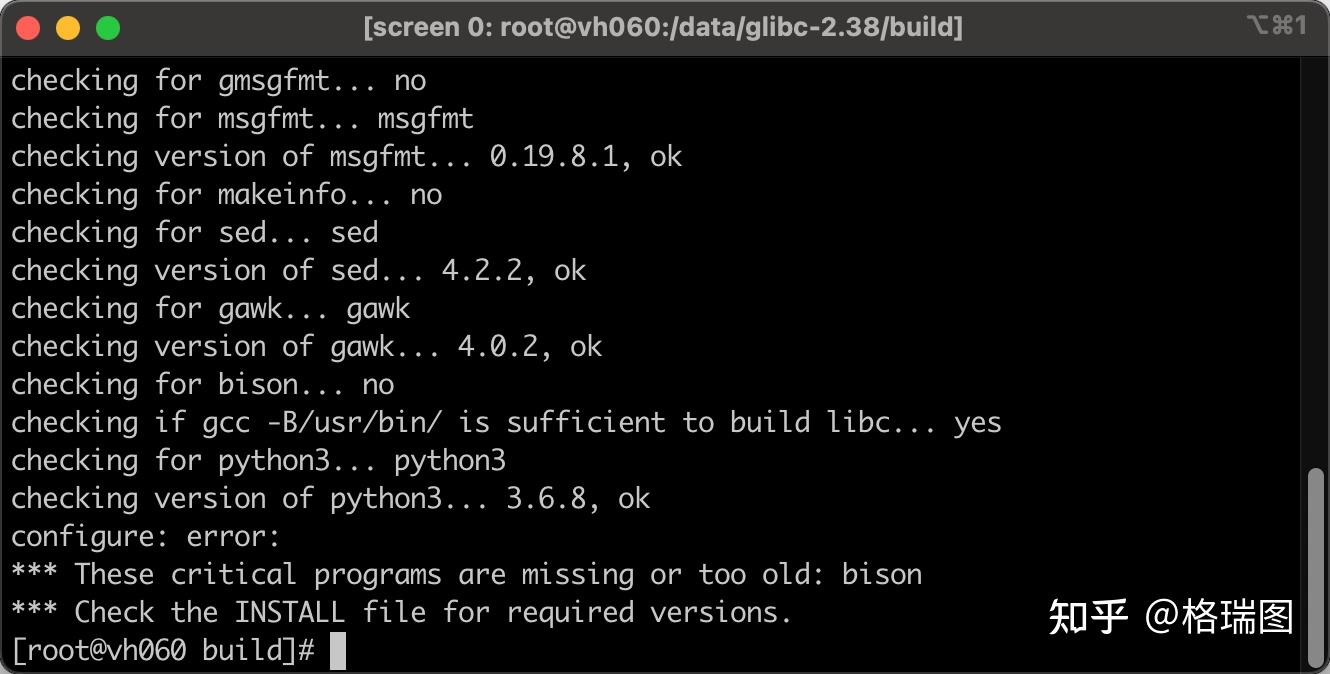Click the "checking for gmsgfmt... no" line
This screenshot has height=674, width=1330.
pos(218,80)
